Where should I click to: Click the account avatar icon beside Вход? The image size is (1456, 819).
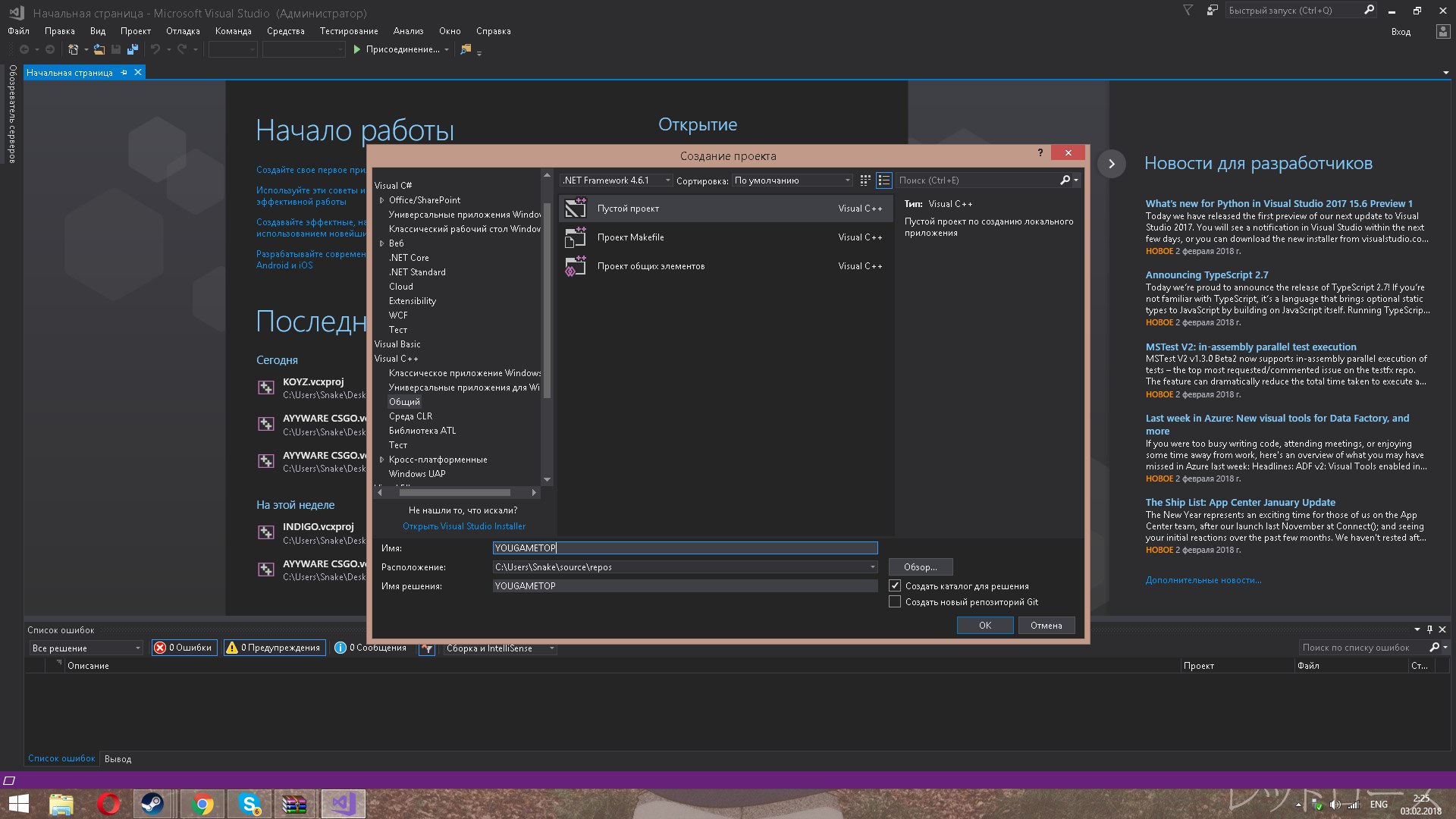(1442, 31)
